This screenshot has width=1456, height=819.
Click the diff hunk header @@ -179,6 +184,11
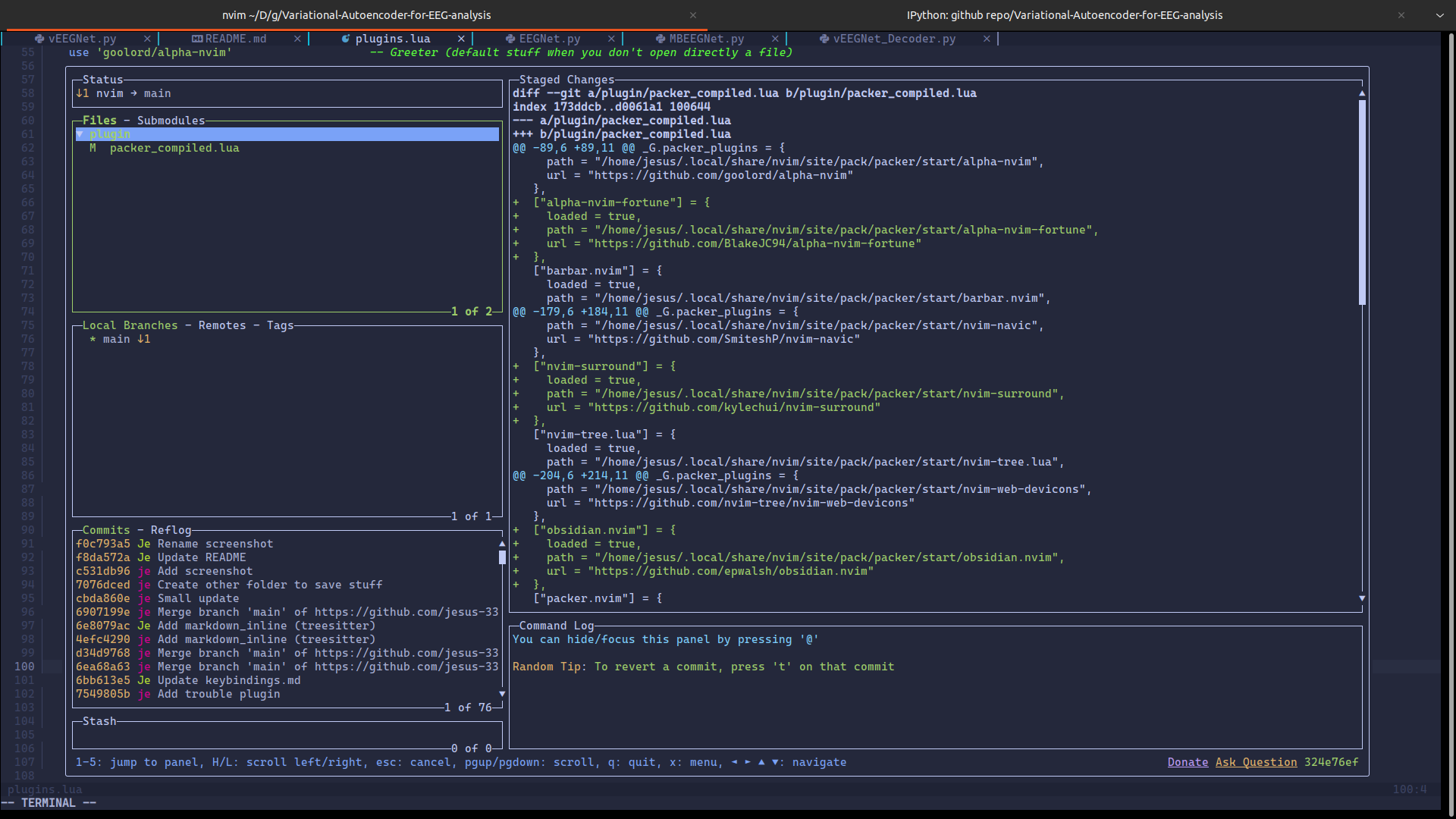tap(655, 312)
